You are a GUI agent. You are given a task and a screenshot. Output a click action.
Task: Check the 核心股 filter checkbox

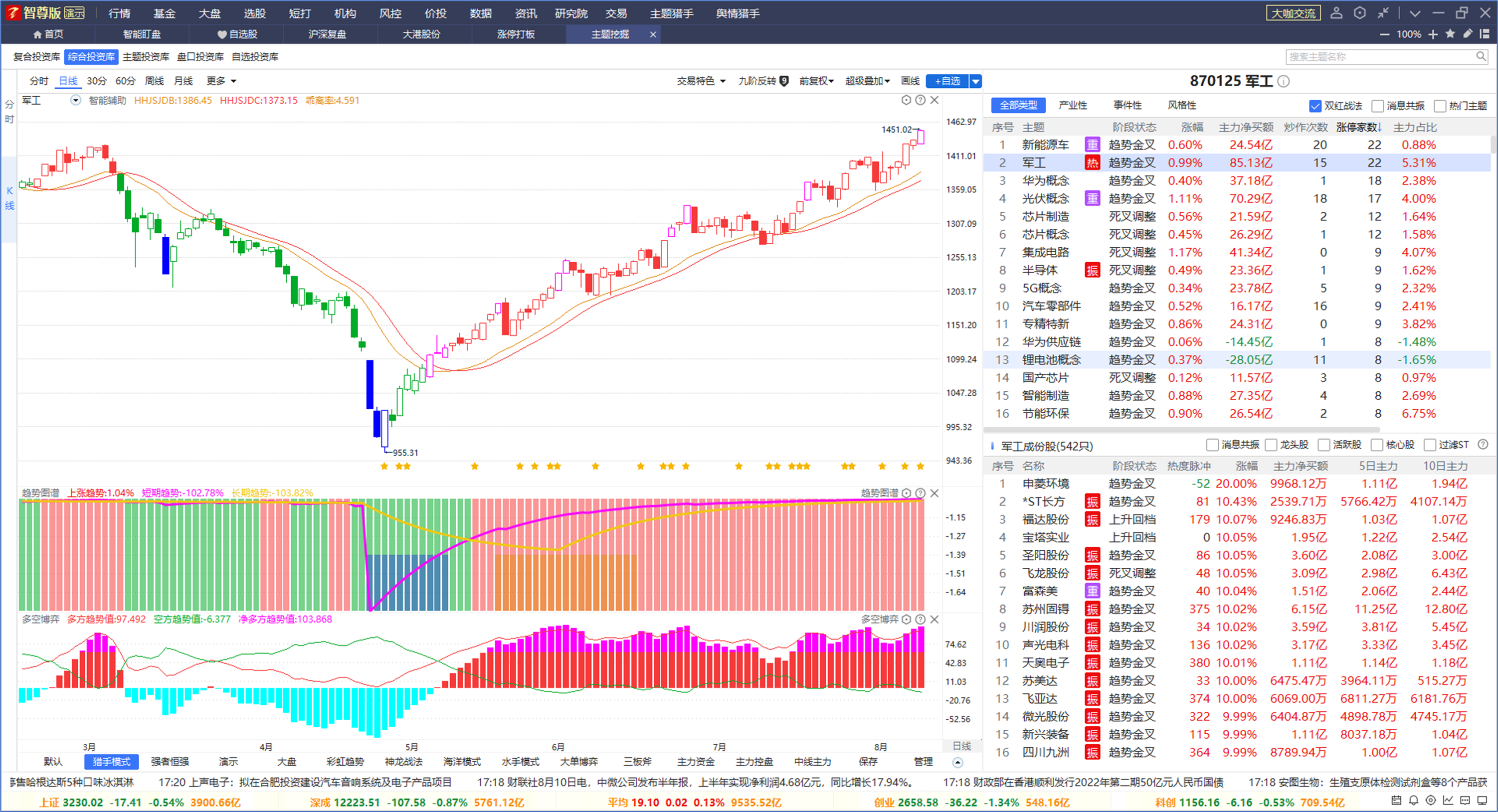pos(1376,445)
